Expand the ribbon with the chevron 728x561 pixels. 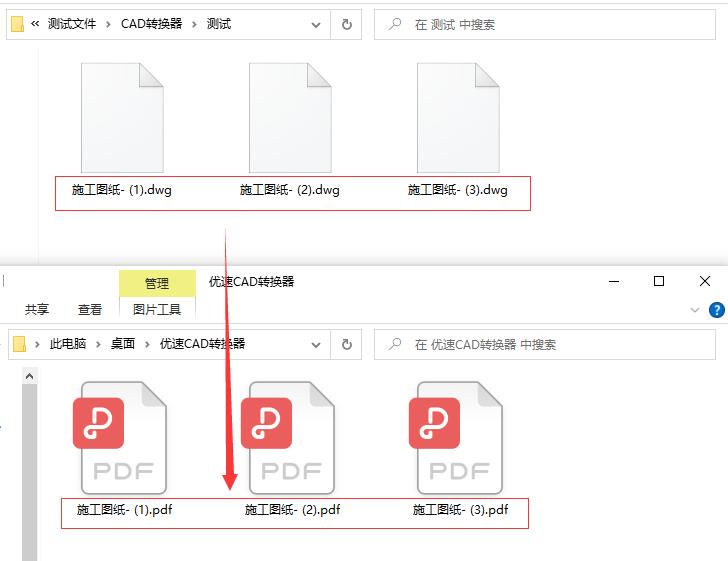[695, 310]
